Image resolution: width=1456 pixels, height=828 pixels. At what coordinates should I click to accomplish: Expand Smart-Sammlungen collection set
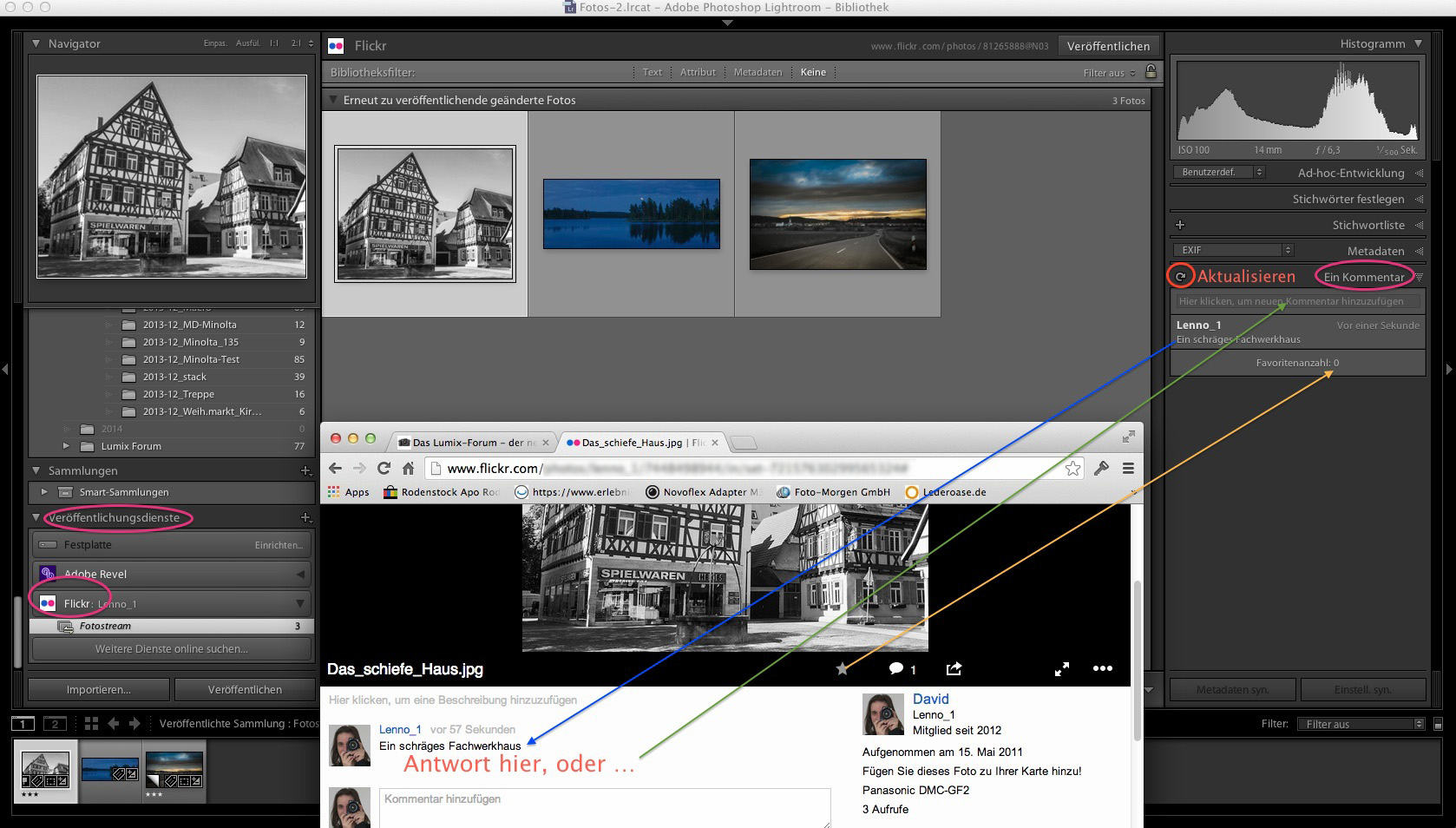pyautogui.click(x=44, y=492)
